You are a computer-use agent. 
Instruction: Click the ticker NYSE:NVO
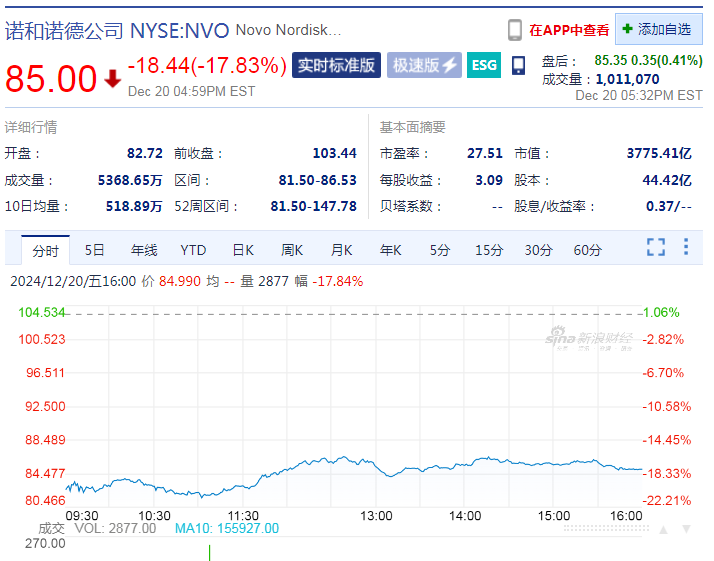point(179,31)
